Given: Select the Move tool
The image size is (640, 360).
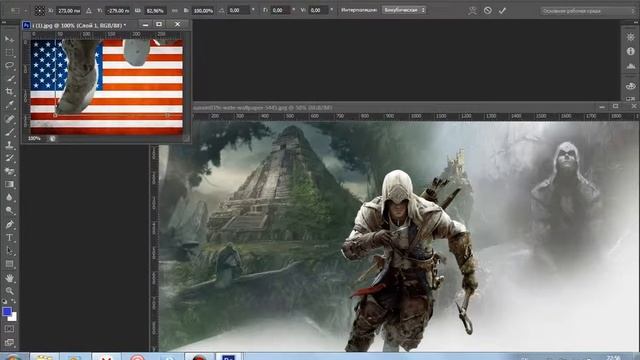Looking at the screenshot, I should 9,39.
